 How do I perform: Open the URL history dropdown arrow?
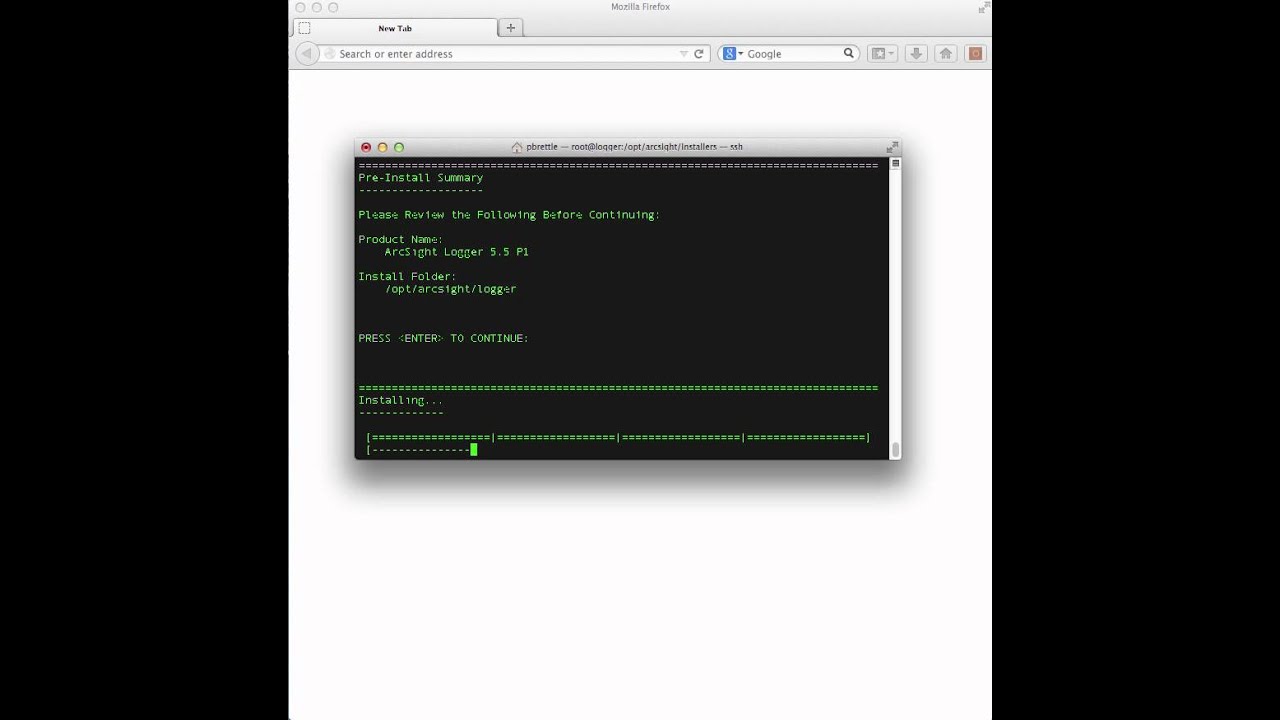point(684,54)
